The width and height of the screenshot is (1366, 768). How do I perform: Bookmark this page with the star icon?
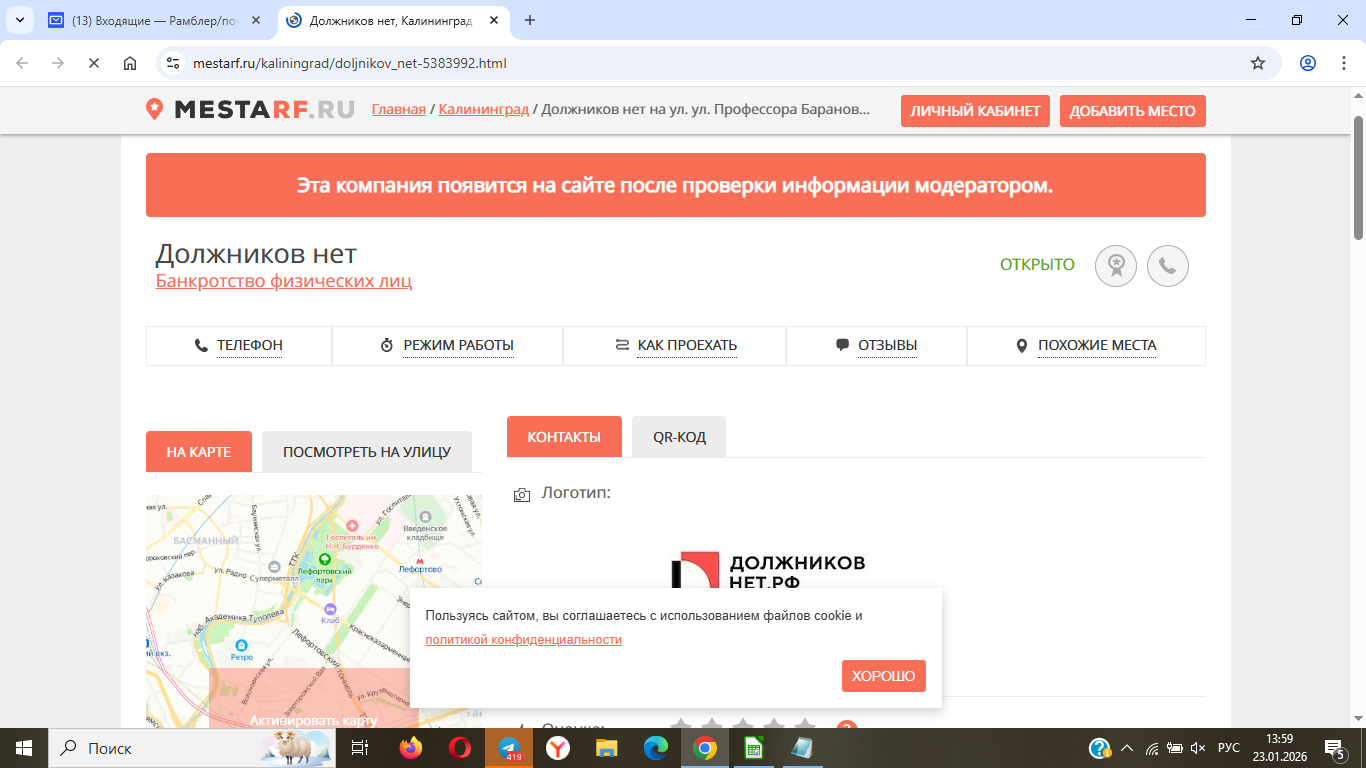tap(1258, 63)
